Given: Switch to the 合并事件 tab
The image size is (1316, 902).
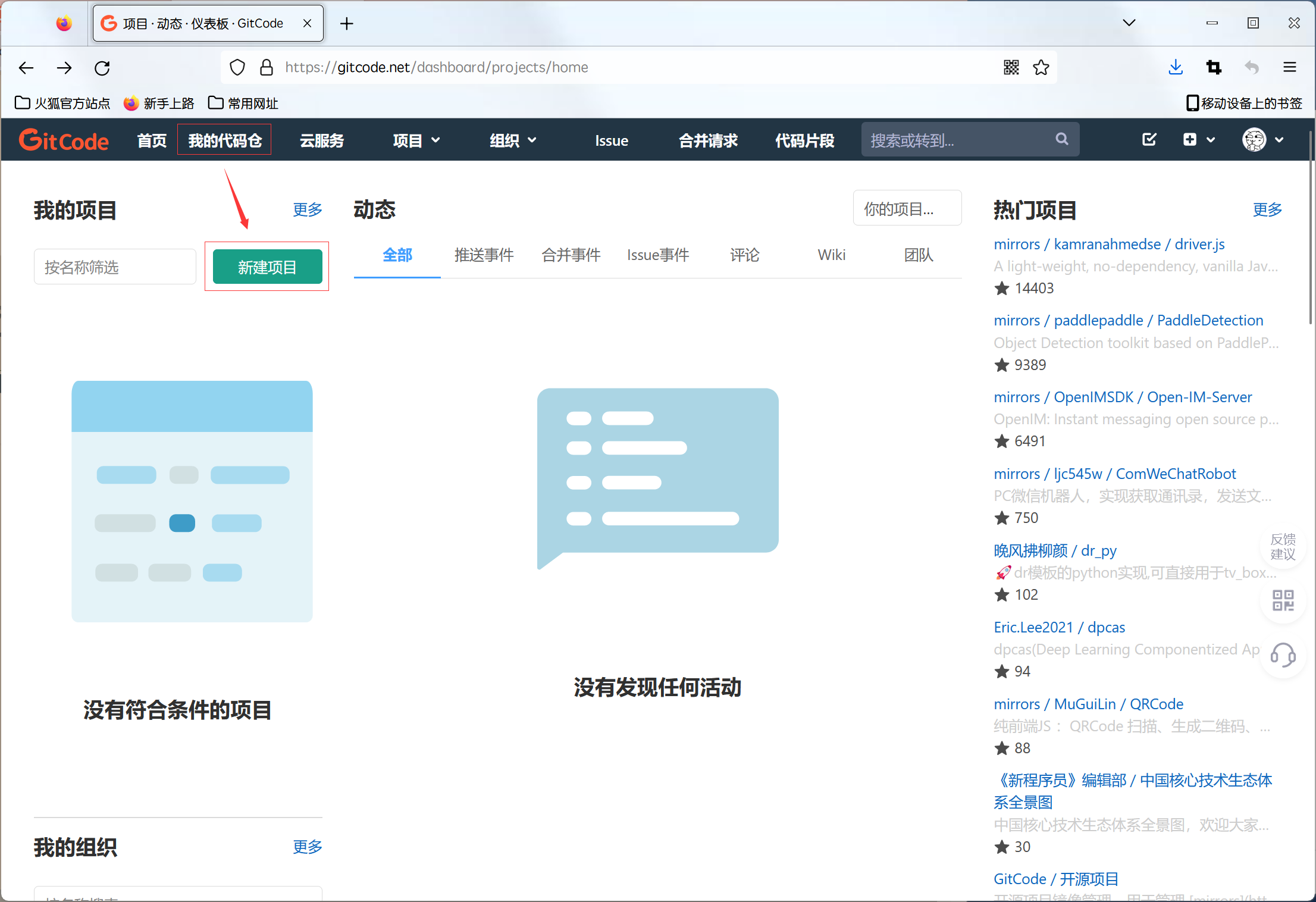Looking at the screenshot, I should click(571, 255).
